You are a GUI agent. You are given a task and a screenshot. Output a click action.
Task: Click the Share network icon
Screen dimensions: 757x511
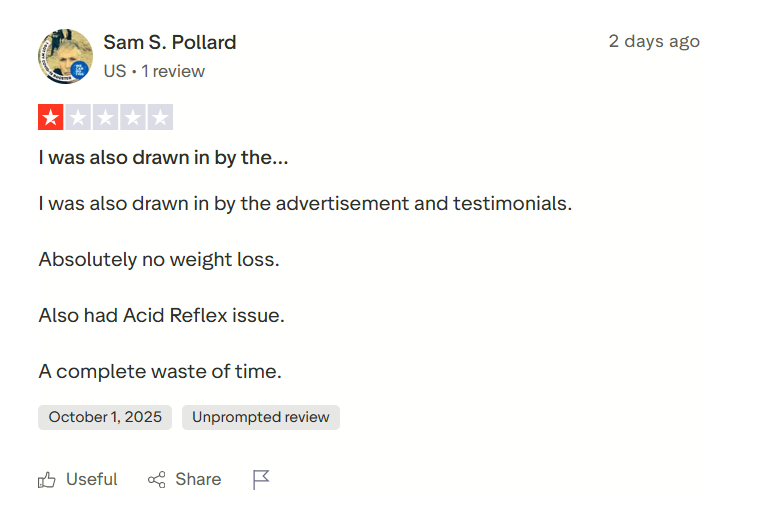click(157, 480)
